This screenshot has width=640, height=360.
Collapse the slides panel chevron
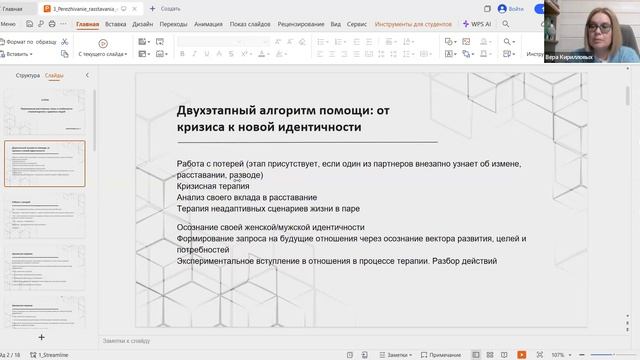click(x=87, y=76)
